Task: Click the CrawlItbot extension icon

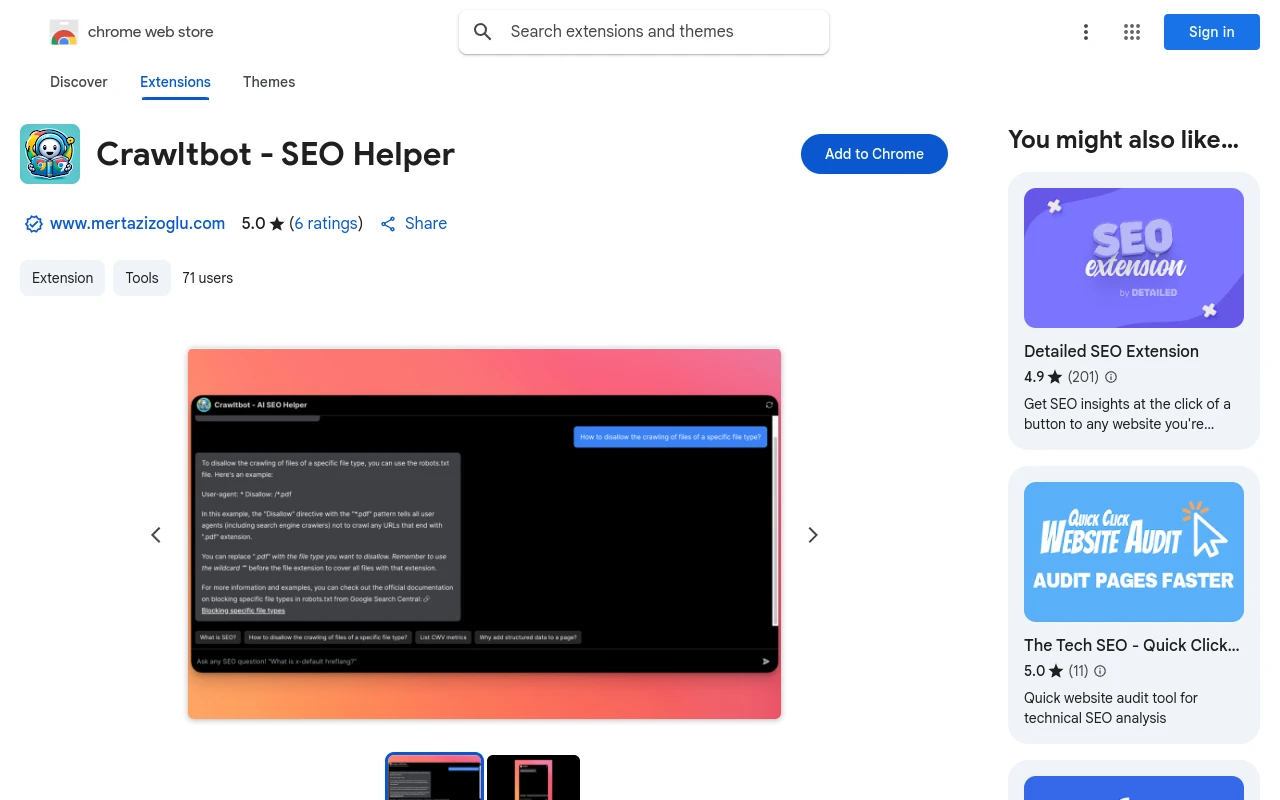Action: [x=50, y=154]
